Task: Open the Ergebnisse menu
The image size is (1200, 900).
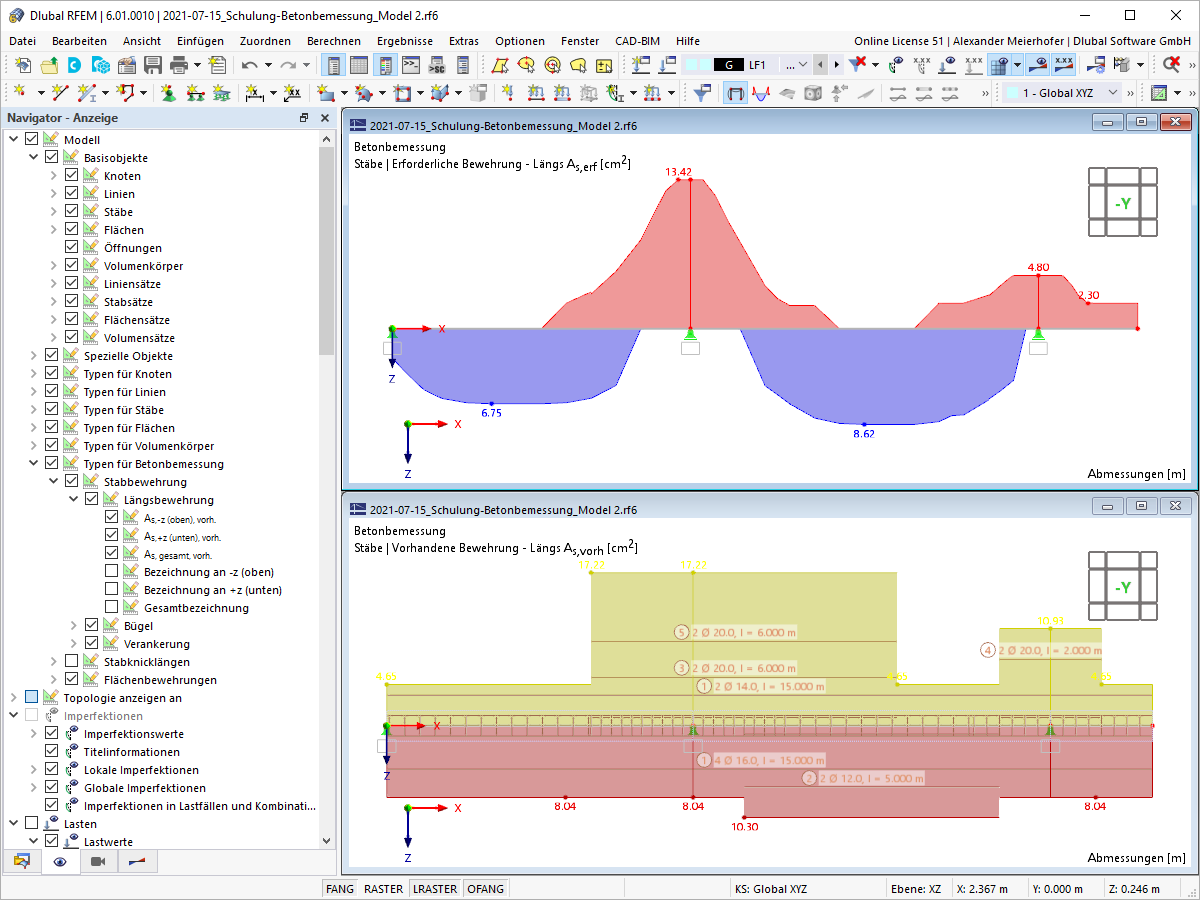Action: coord(405,41)
